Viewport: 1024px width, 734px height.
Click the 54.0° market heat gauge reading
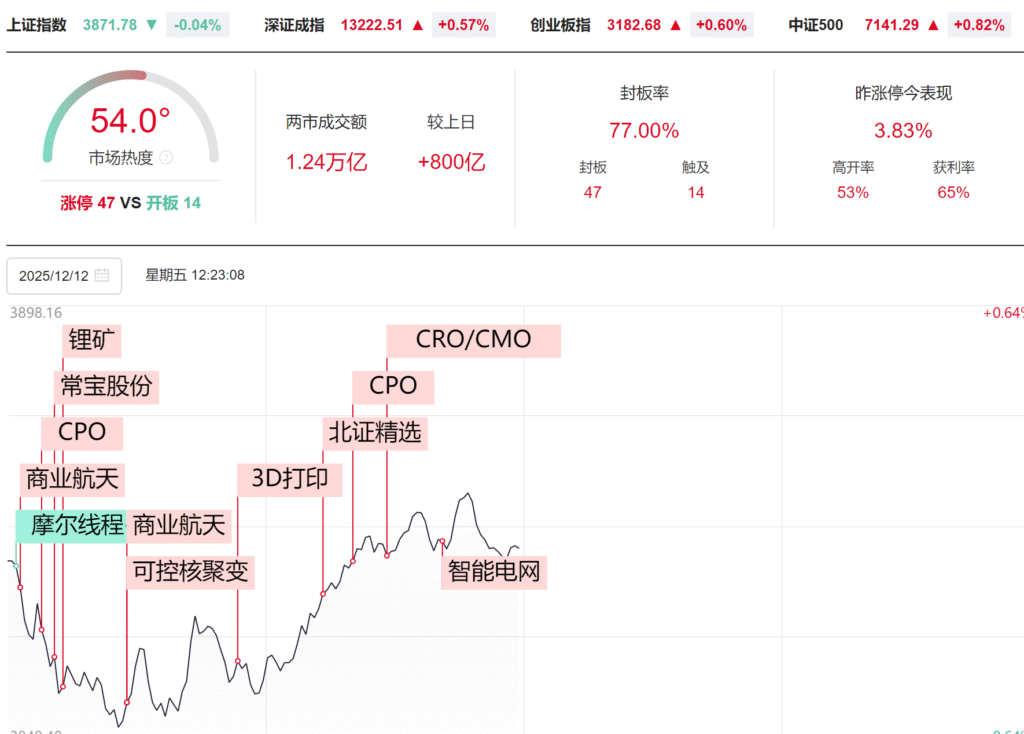[130, 121]
